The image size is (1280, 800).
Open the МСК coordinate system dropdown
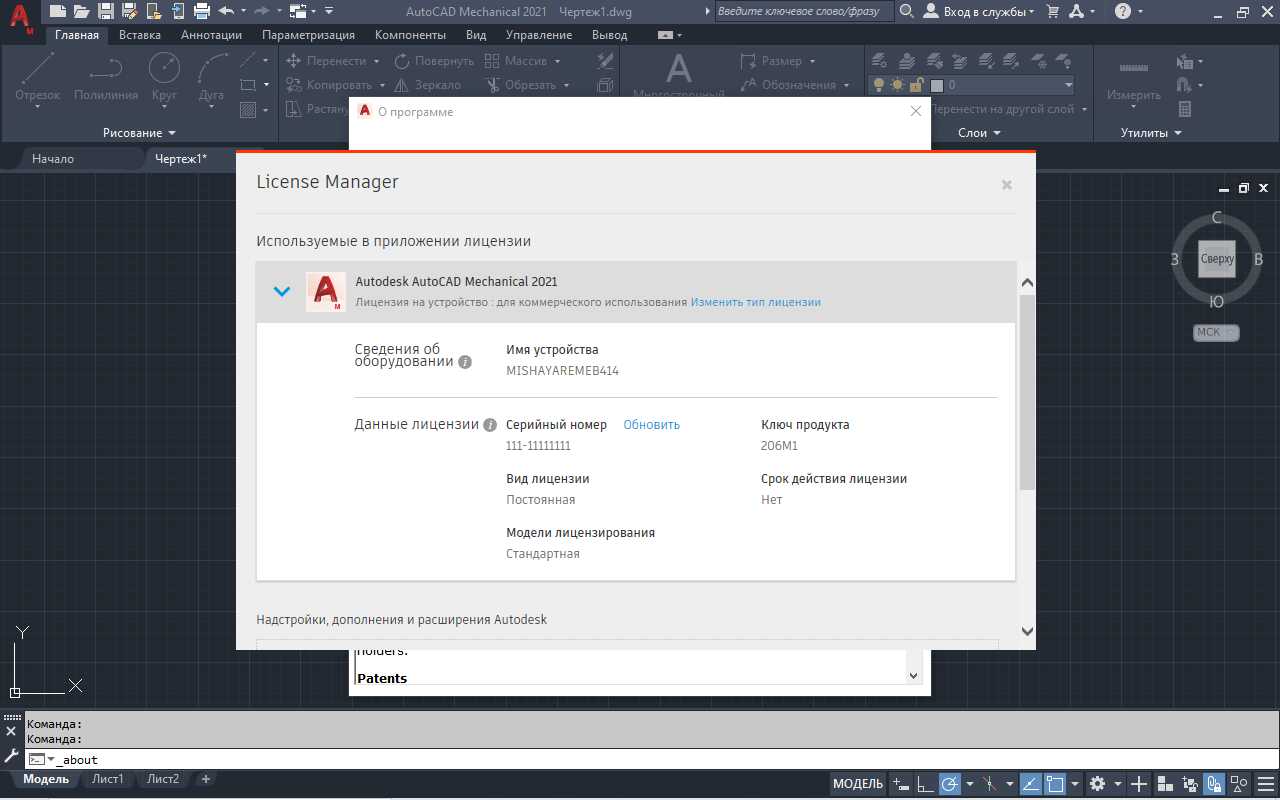(1216, 332)
